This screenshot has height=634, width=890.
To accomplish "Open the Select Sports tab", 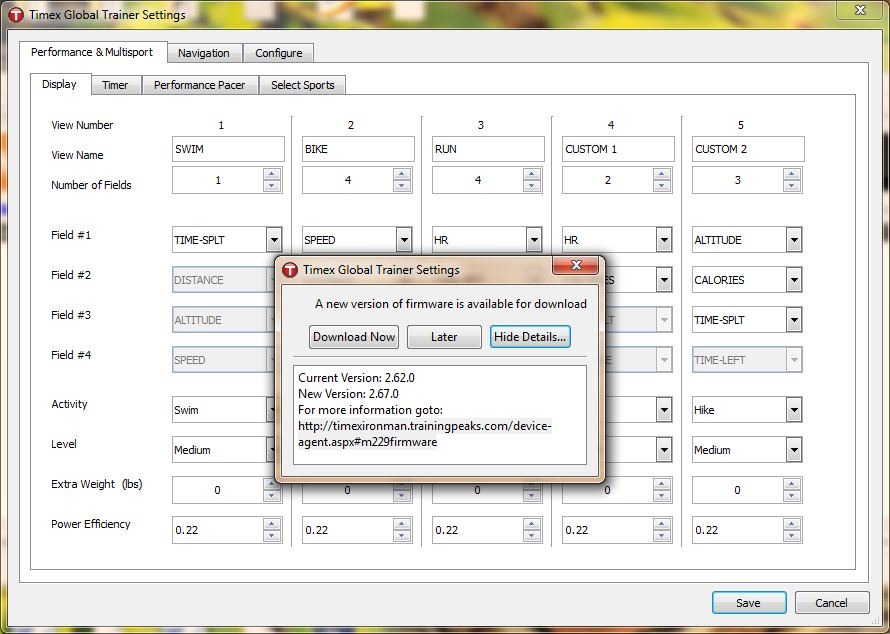I will click(x=303, y=85).
